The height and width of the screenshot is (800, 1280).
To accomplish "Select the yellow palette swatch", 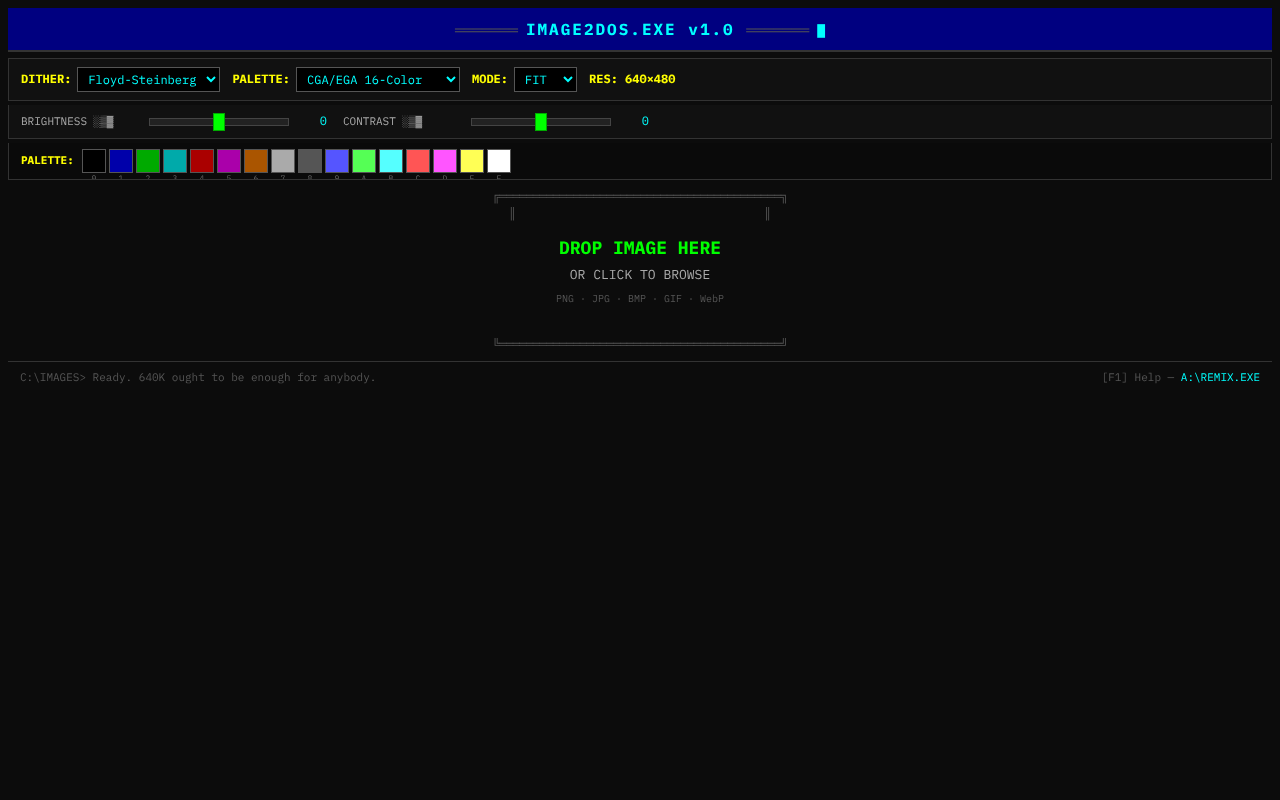I will pyautogui.click(x=472, y=161).
